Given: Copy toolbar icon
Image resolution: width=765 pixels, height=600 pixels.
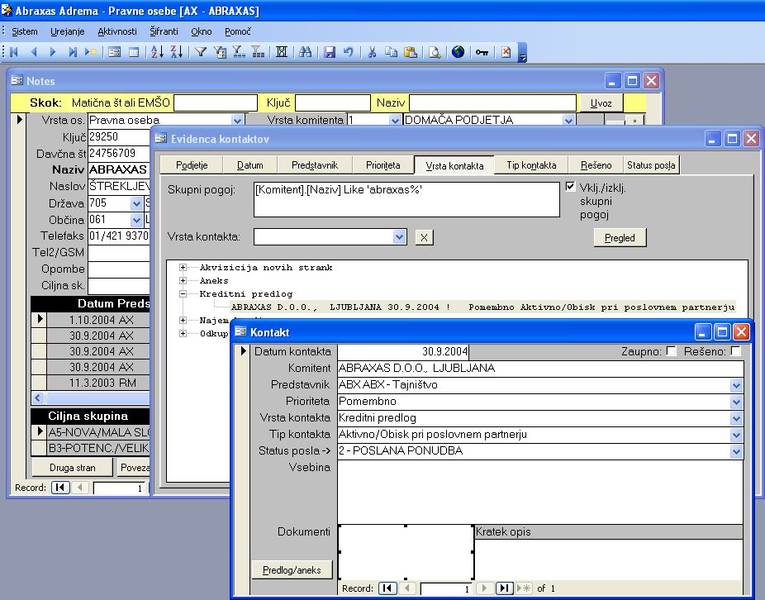Looking at the screenshot, I should tap(391, 52).
